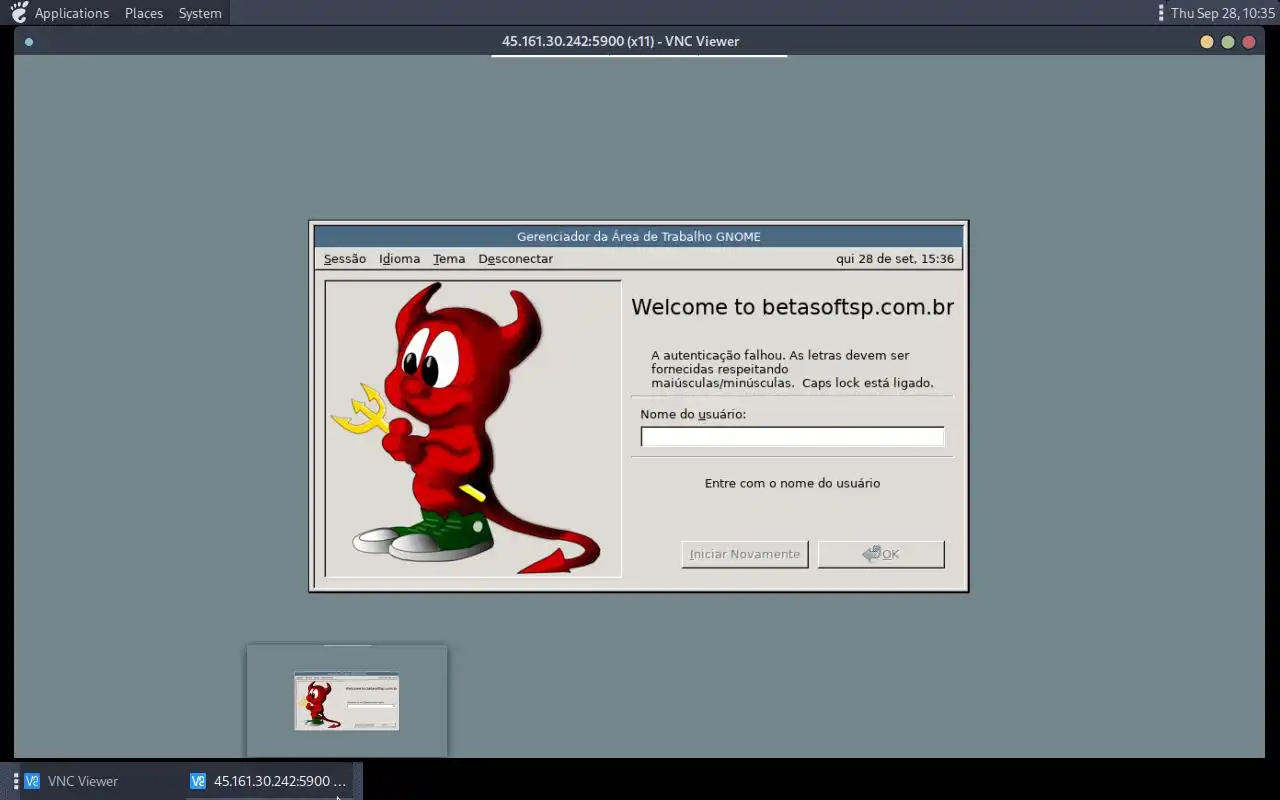This screenshot has width=1280, height=800.
Task: Click the Welcome to betasoftsp.com.br heading
Action: tap(793, 307)
